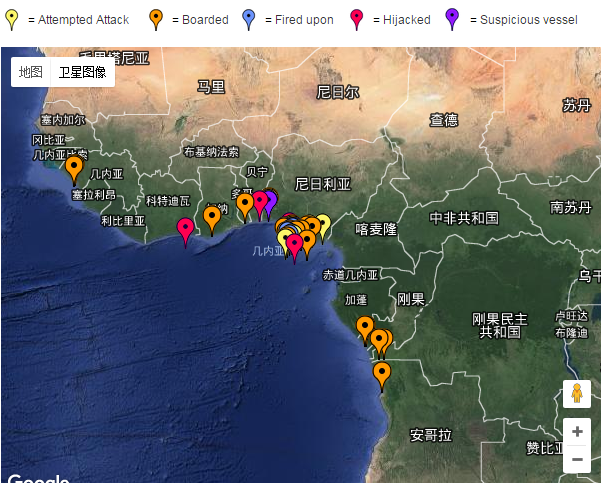
Task: Switch to 卫星图像 satellite imagery view
Action: [82, 72]
